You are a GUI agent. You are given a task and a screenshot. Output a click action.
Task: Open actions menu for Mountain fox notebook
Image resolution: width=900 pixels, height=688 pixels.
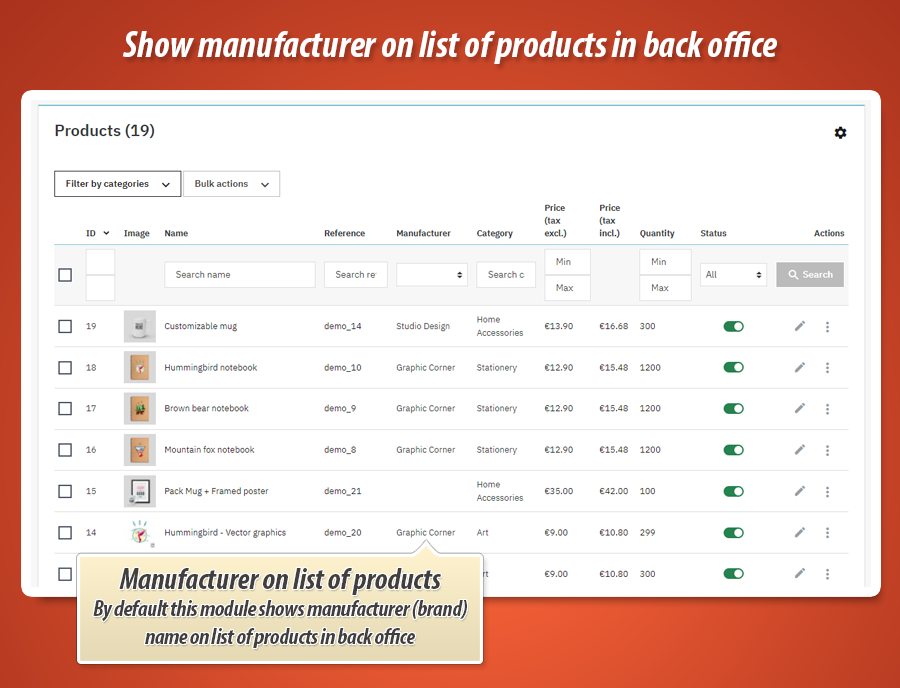(827, 449)
